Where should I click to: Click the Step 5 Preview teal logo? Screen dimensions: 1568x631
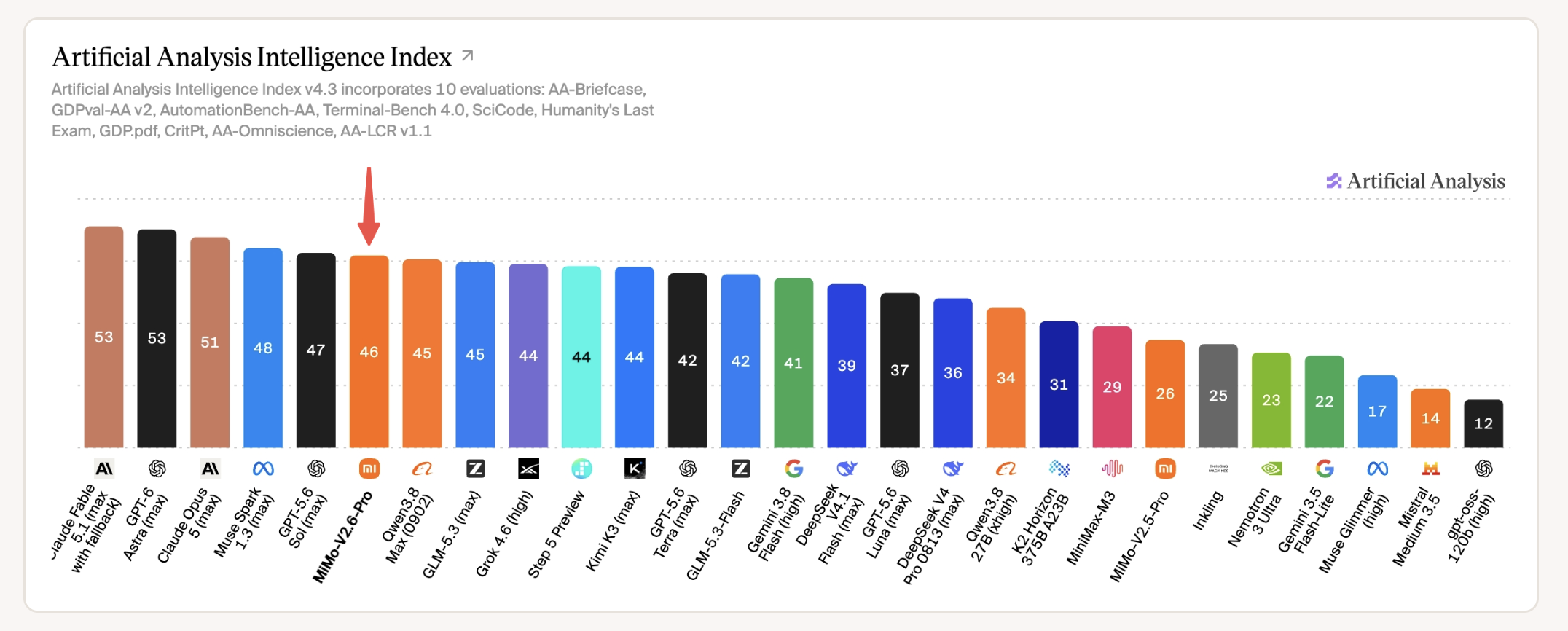pyautogui.click(x=581, y=469)
